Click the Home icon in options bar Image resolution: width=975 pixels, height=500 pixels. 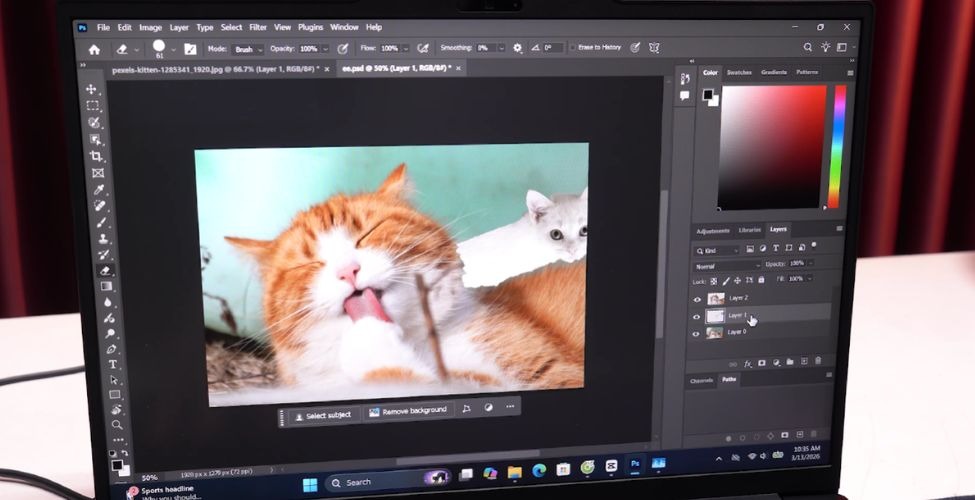94,49
